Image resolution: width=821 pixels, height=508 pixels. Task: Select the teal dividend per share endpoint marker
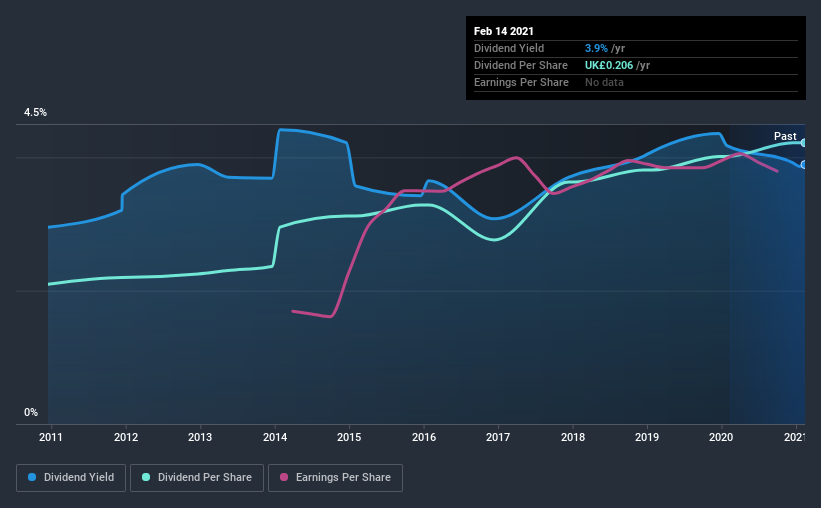[x=803, y=142]
